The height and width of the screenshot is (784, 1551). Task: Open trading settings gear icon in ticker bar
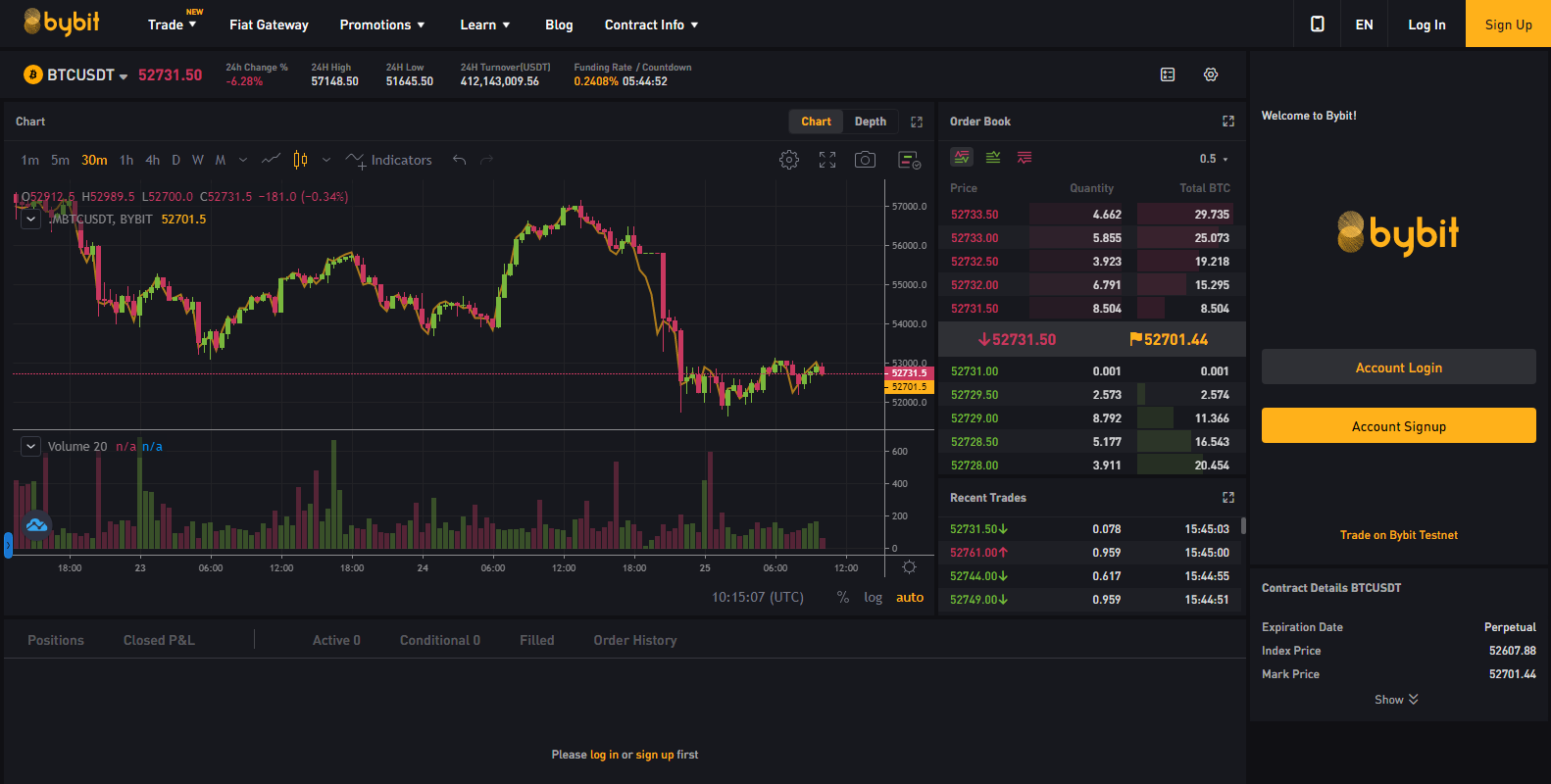click(1211, 74)
